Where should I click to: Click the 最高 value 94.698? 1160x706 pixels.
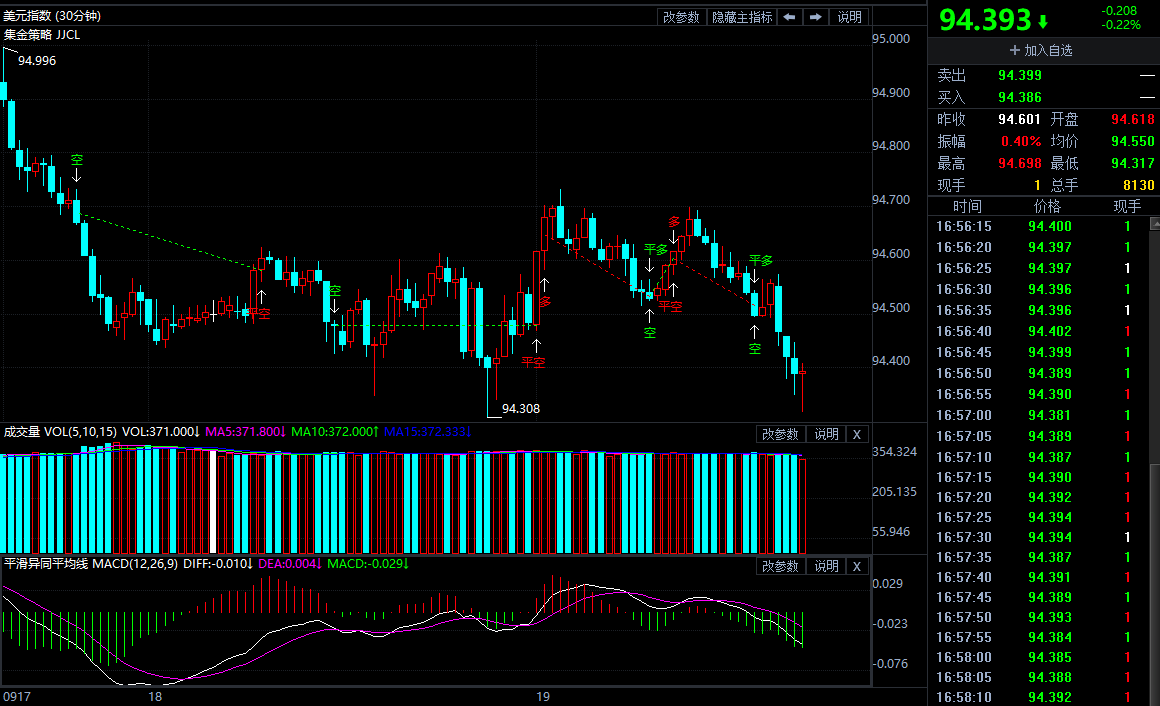pos(1019,164)
